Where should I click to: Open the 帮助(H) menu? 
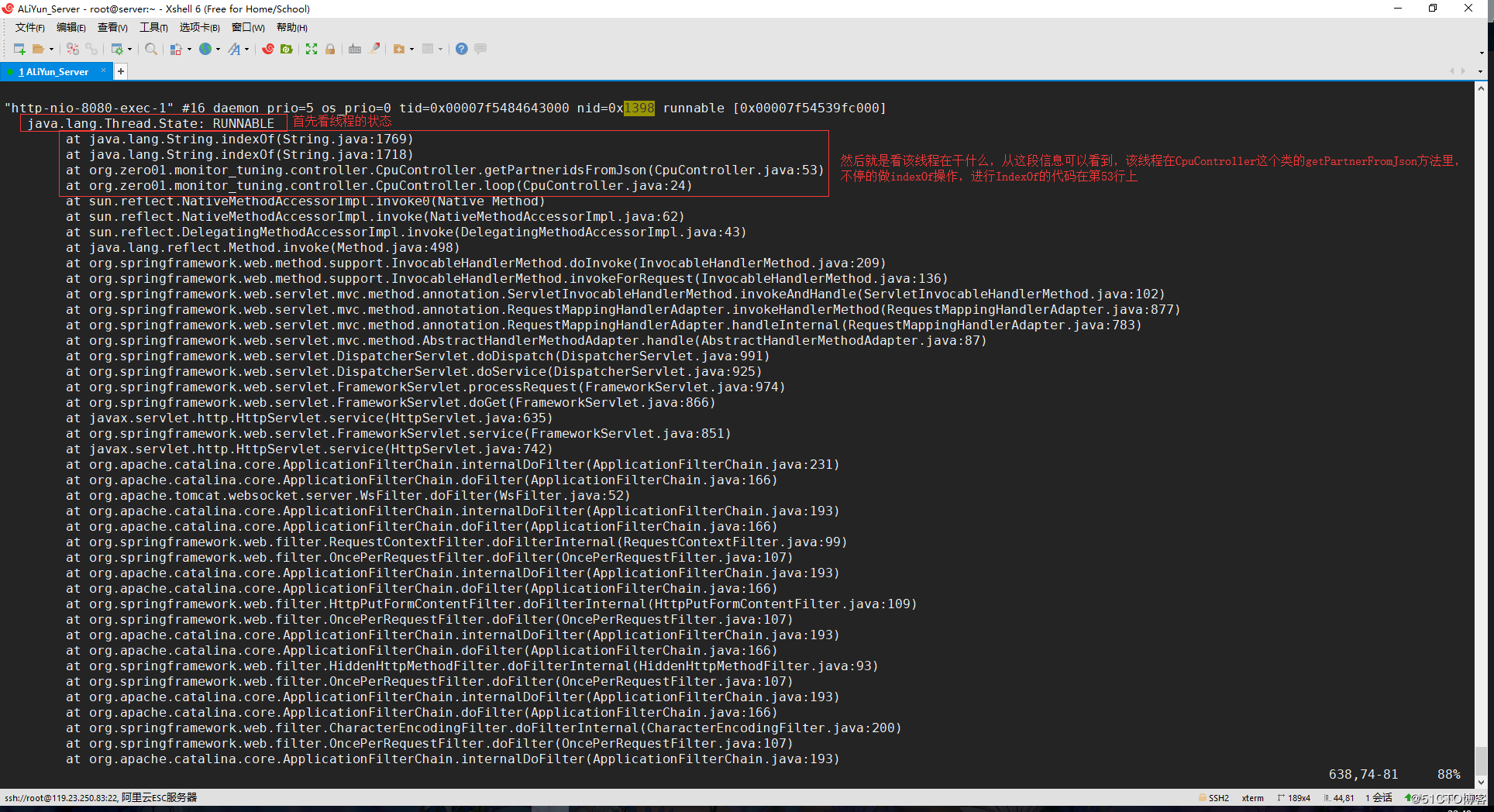(x=292, y=28)
